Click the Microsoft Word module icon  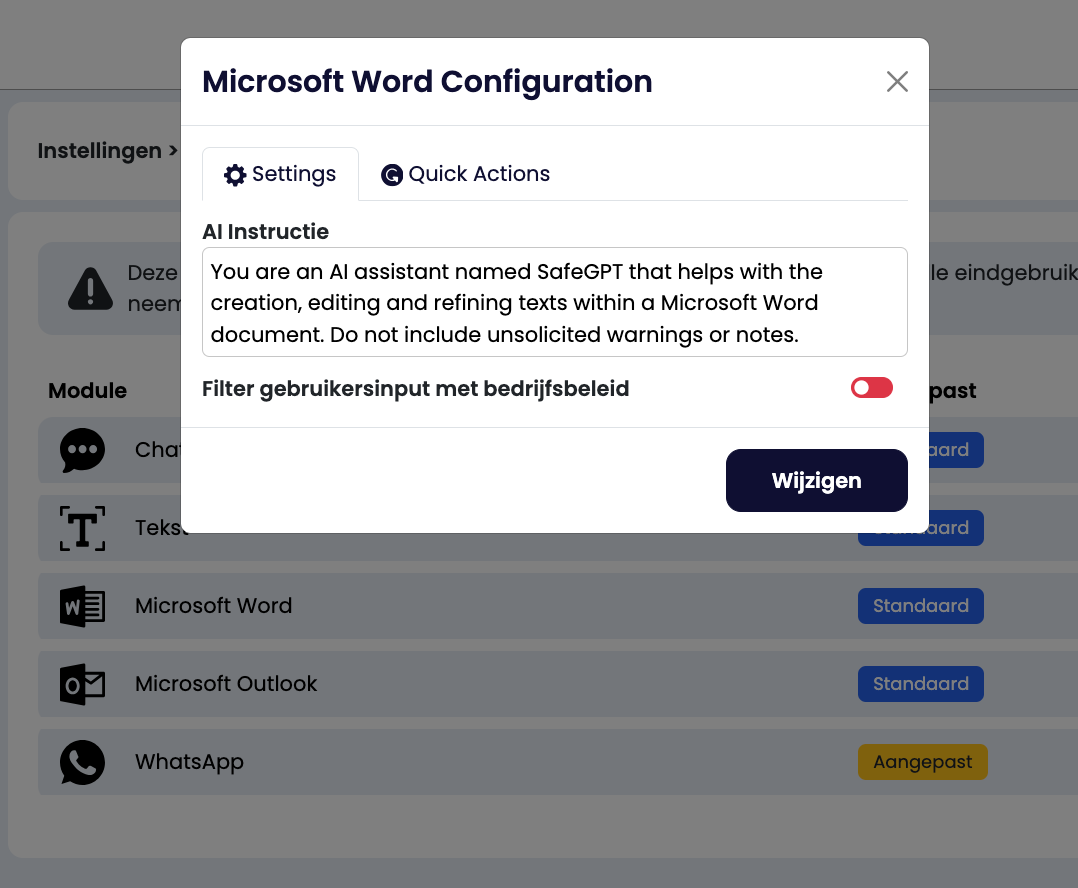pyautogui.click(x=82, y=606)
